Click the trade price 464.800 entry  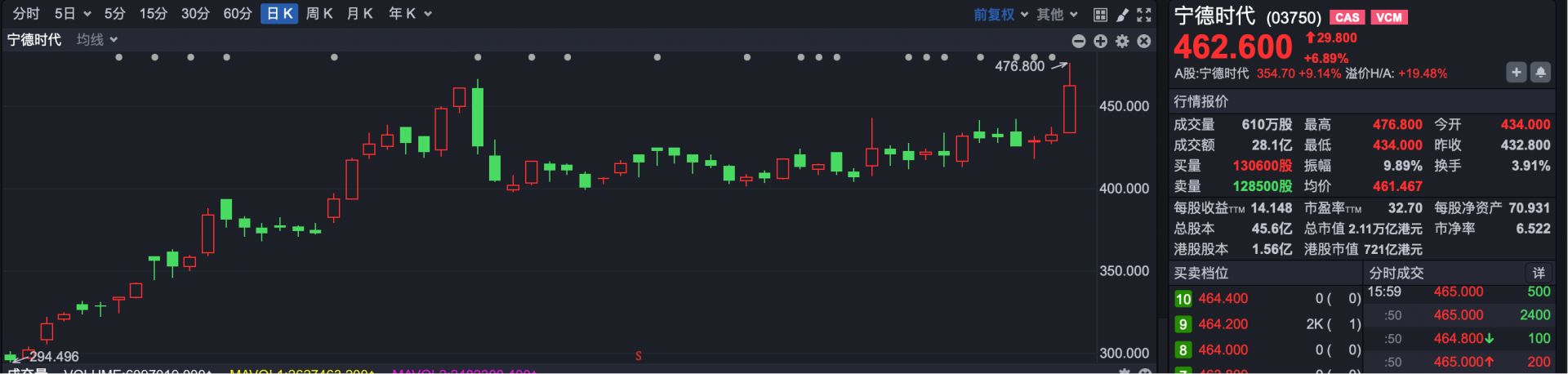click(x=1458, y=338)
